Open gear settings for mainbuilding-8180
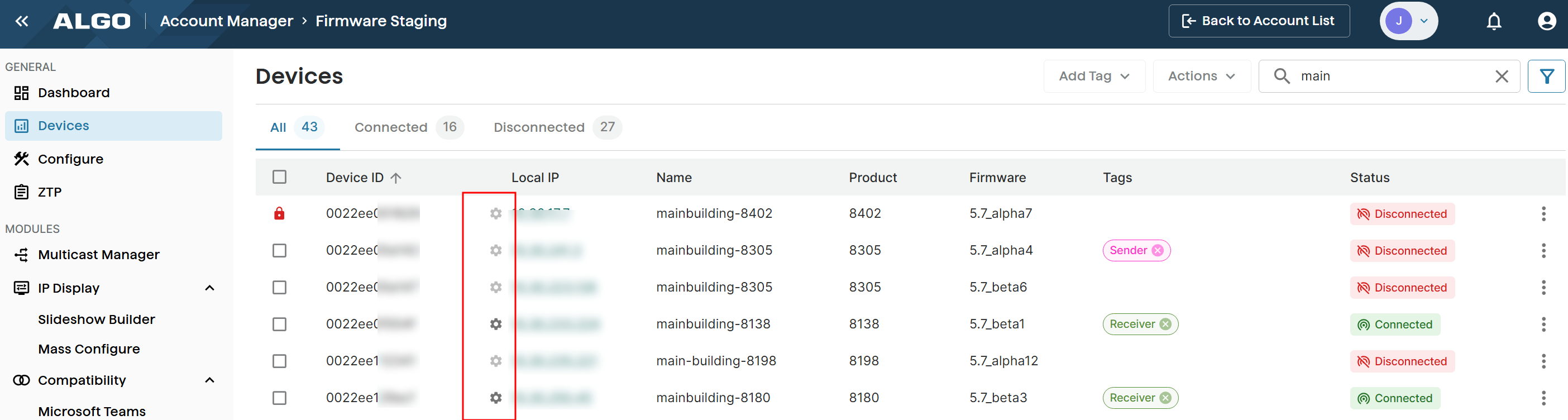The height and width of the screenshot is (420, 1568). (495, 398)
